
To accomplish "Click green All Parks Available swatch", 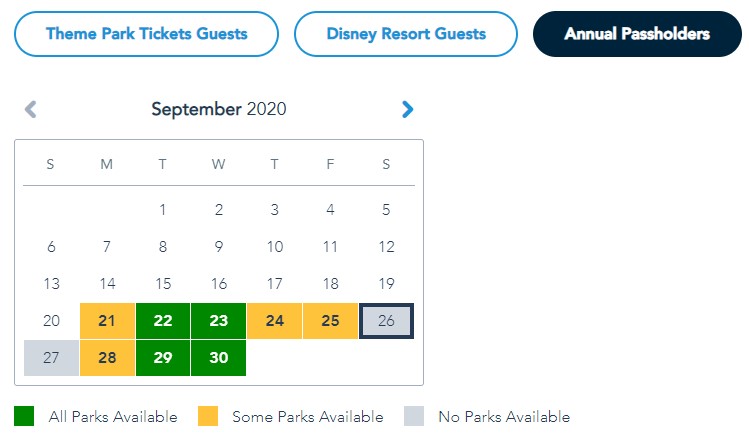I will pyautogui.click(x=25, y=416).
